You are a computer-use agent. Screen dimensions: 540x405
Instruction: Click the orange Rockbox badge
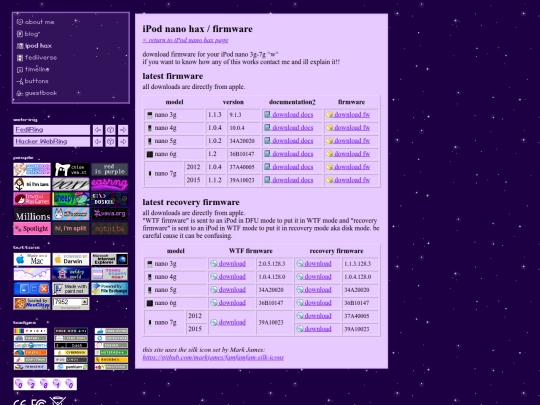(111, 360)
